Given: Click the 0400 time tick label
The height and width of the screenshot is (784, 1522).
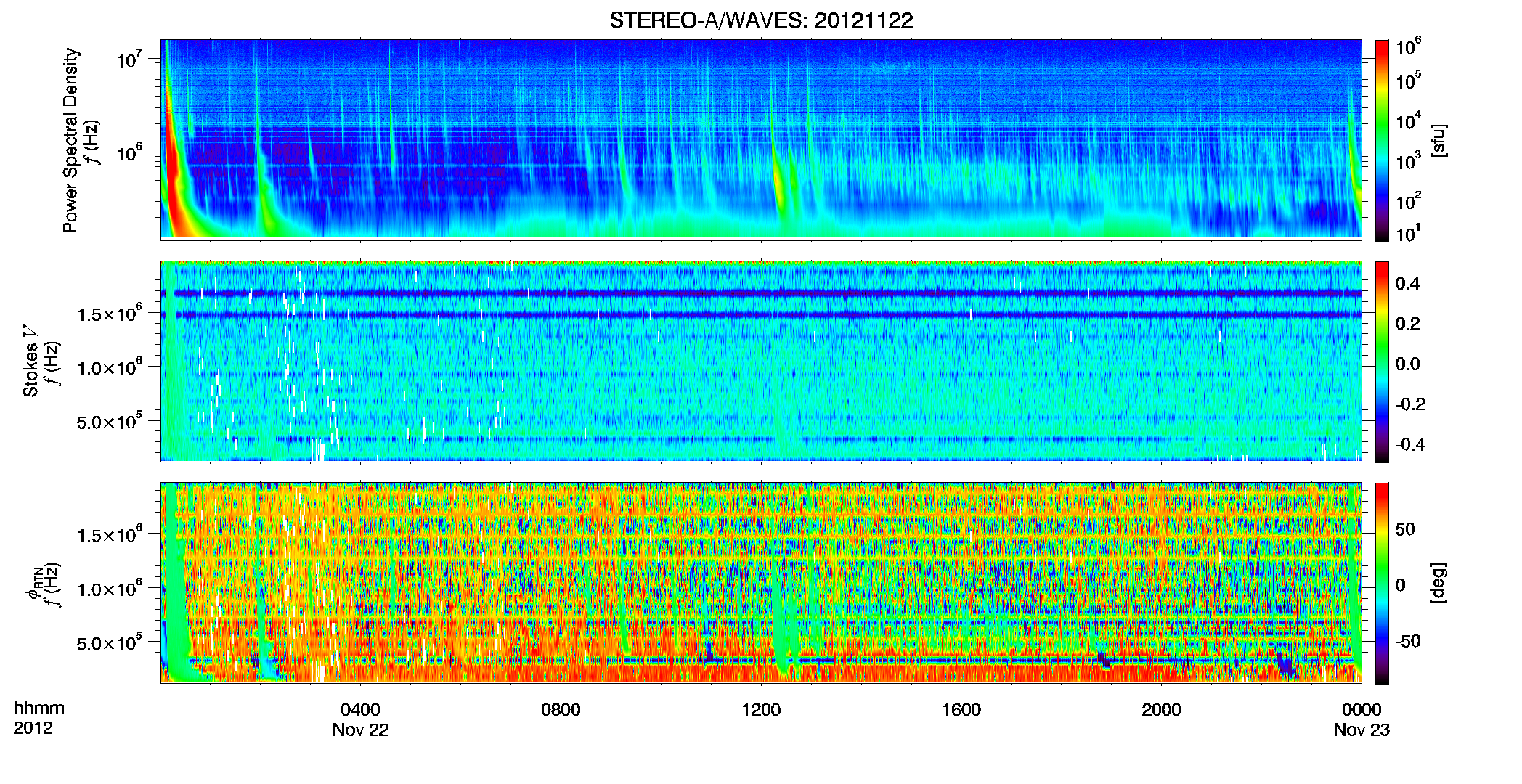Looking at the screenshot, I should [360, 710].
